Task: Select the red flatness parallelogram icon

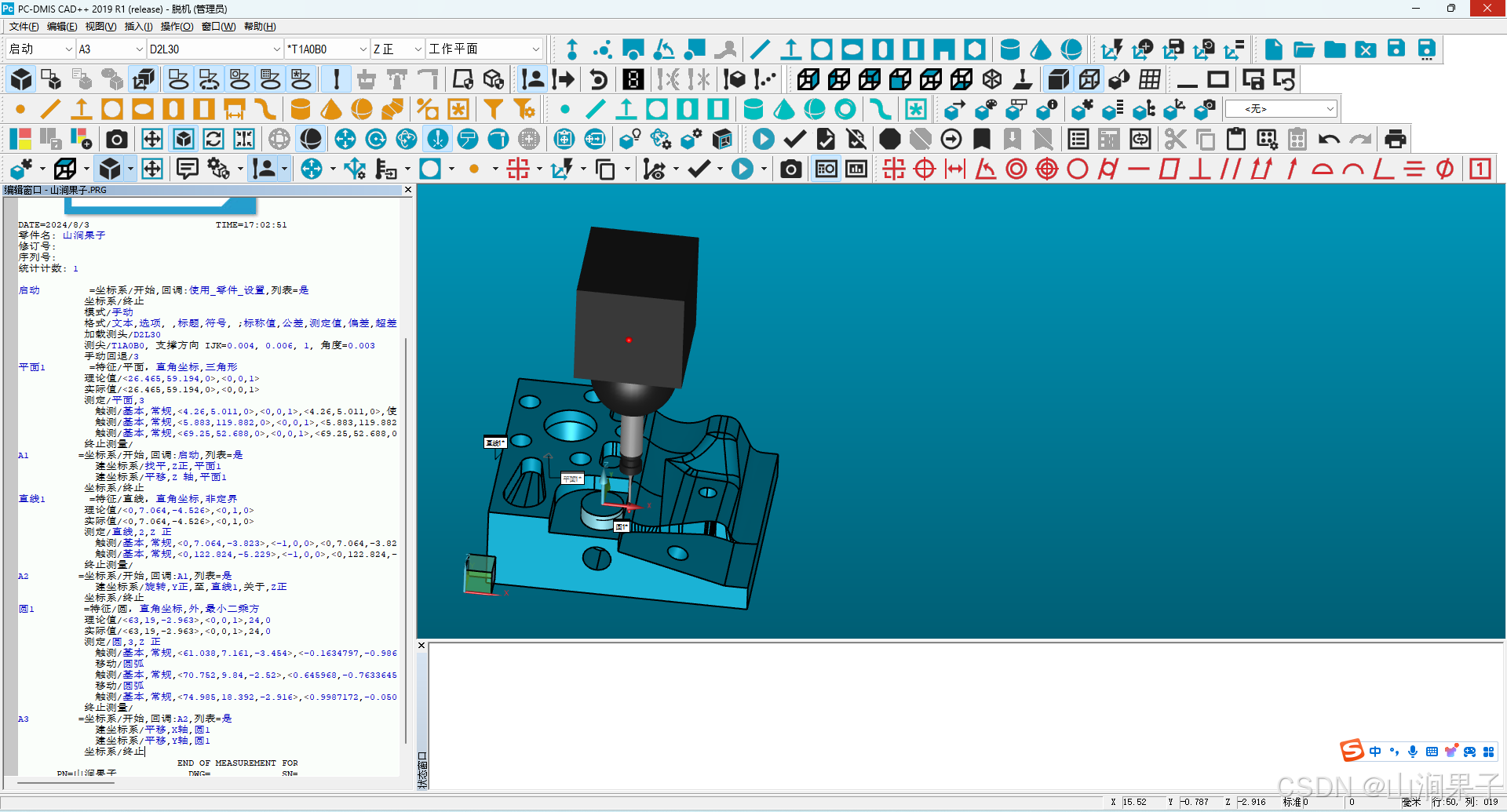Action: click(1169, 169)
